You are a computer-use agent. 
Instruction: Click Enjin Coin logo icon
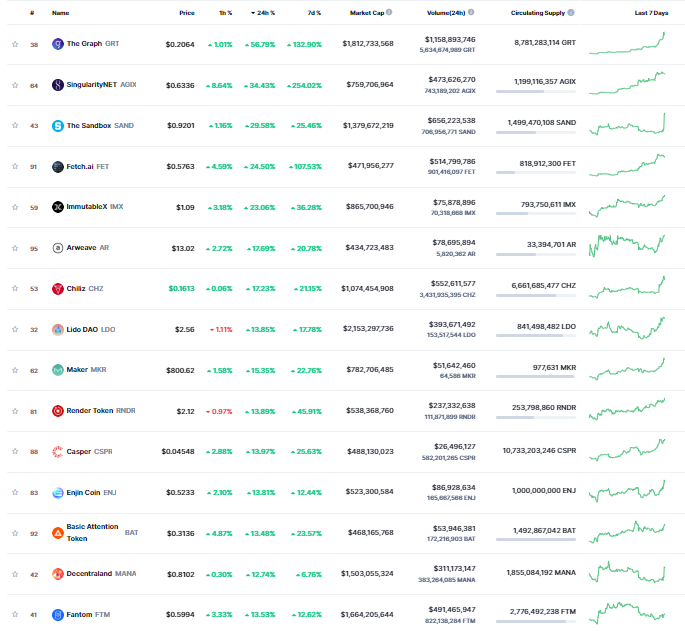(58, 493)
